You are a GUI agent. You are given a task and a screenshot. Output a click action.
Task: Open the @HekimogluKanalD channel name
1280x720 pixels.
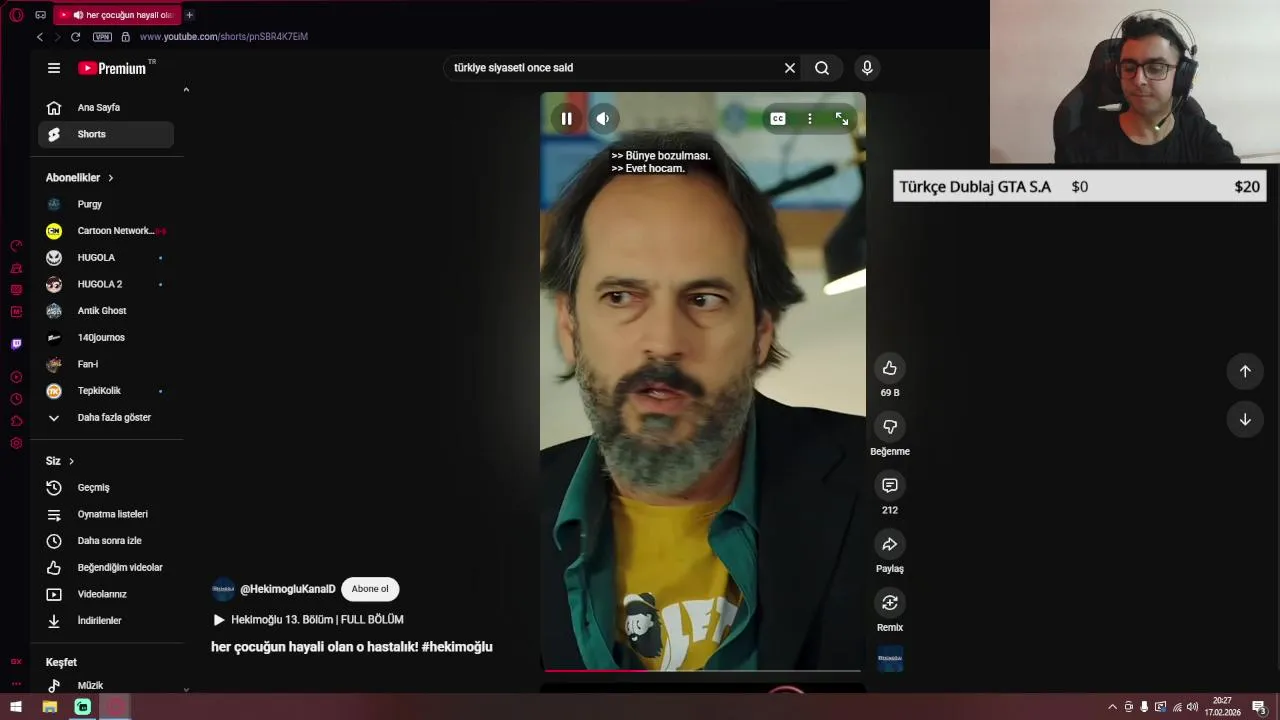pyautogui.click(x=288, y=589)
